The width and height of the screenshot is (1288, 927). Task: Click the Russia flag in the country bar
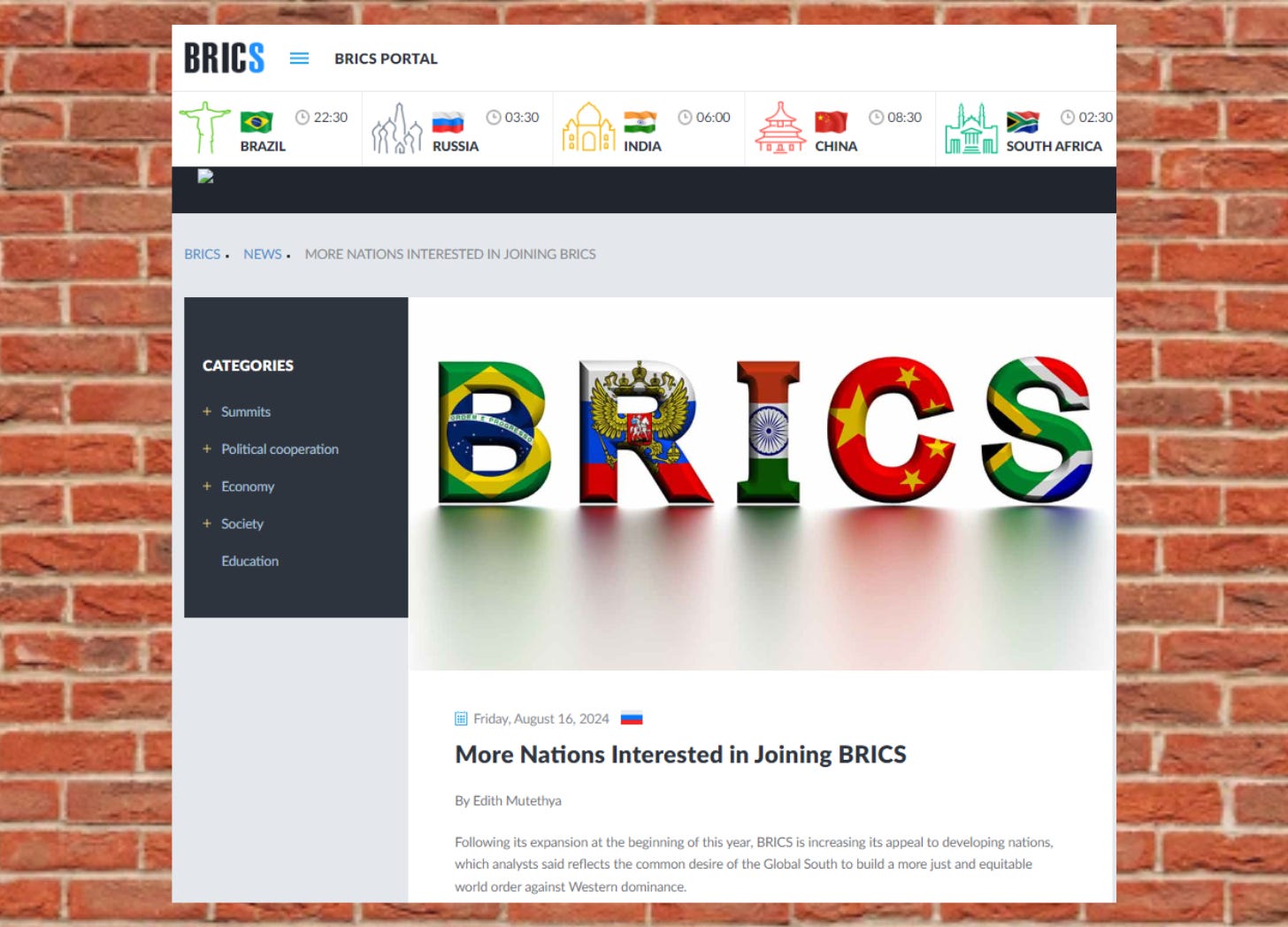(448, 121)
